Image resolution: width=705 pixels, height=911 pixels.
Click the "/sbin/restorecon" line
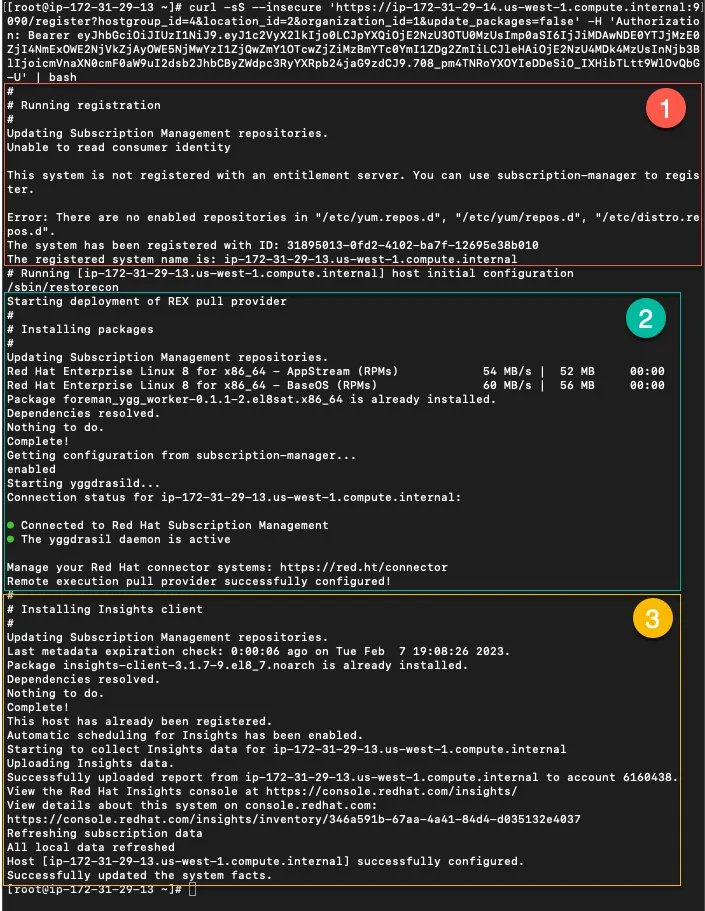pyautogui.click(x=63, y=287)
